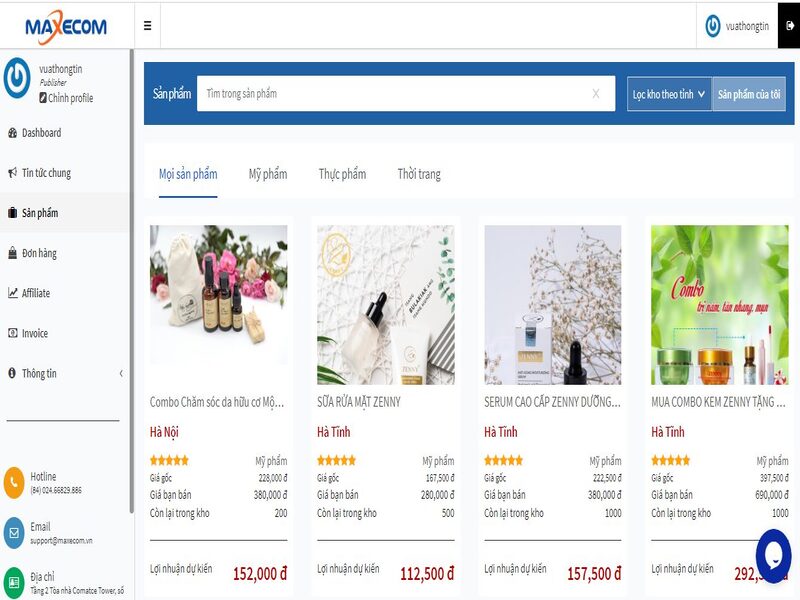Viewport: 800px width, 600px height.
Task: Click the 280,000 đ selling price
Action: (x=437, y=495)
